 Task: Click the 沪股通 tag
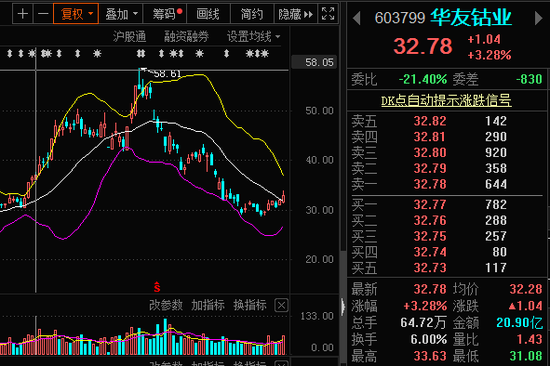click(x=129, y=36)
